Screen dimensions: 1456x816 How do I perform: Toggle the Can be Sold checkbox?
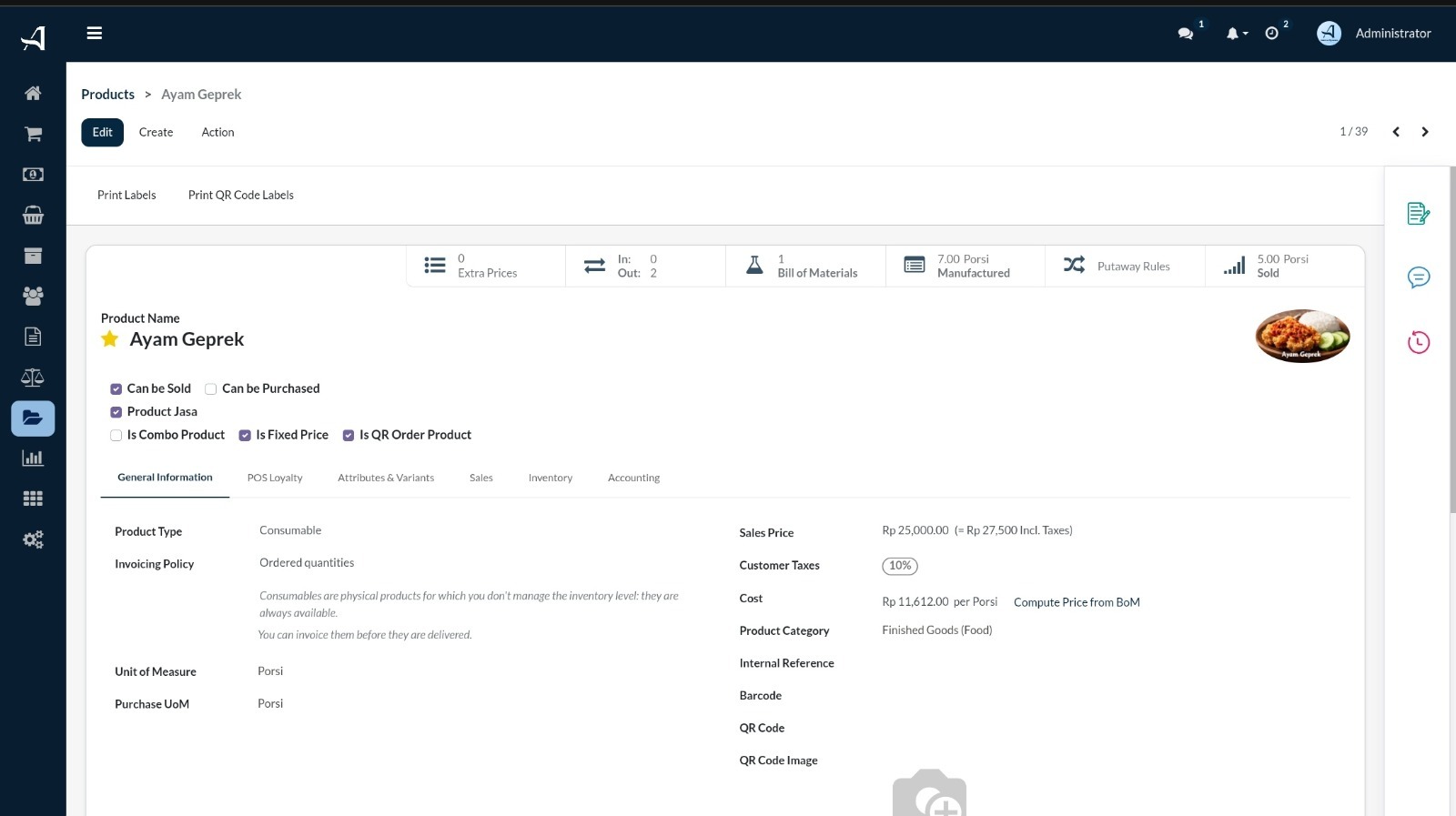(116, 389)
